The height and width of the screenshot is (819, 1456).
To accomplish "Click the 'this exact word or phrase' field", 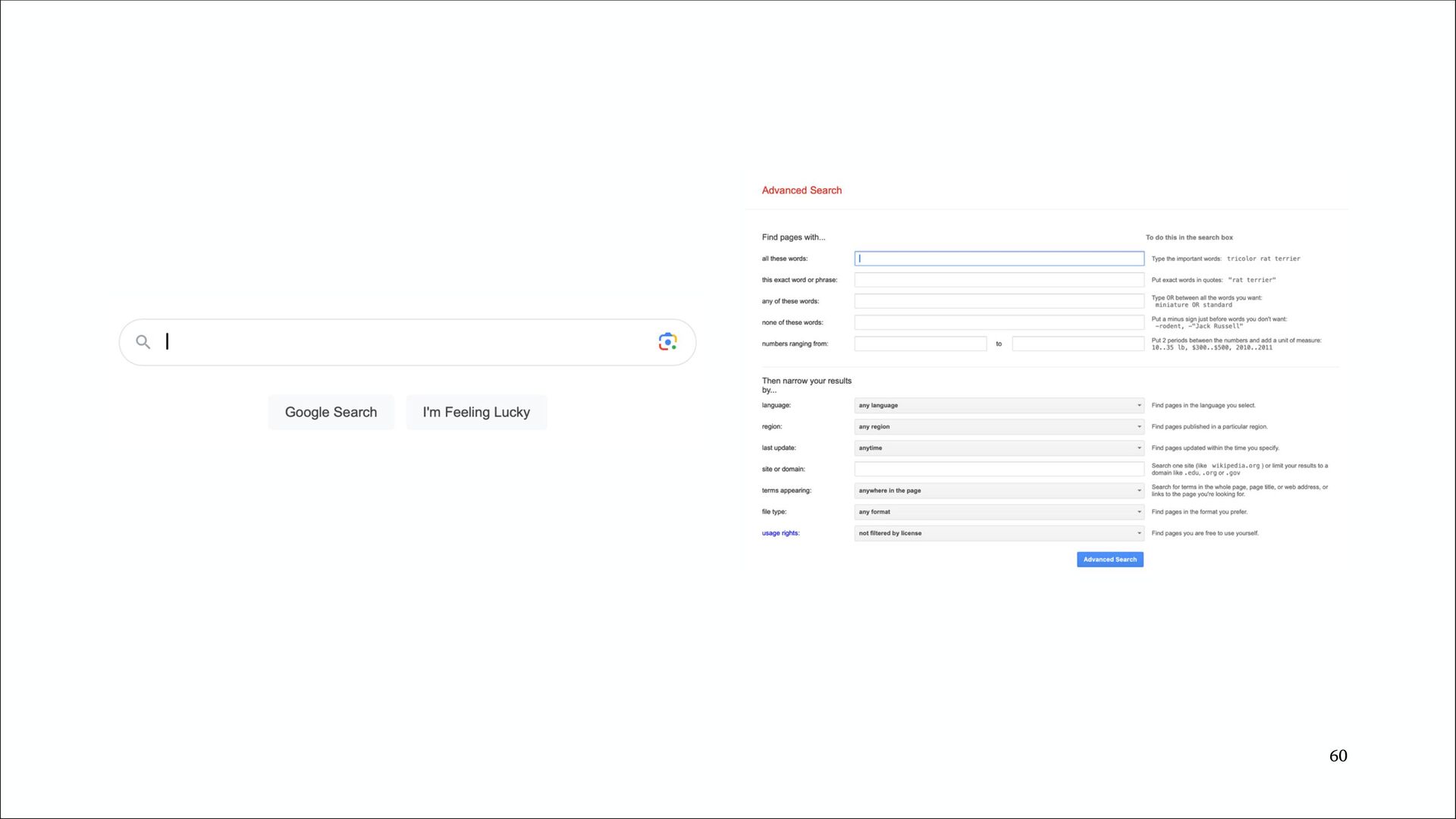I will pyautogui.click(x=999, y=280).
